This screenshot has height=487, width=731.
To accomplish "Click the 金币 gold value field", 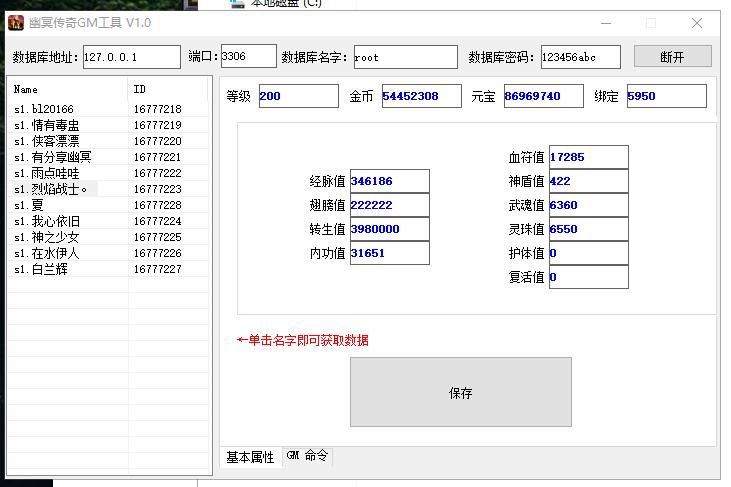I will pyautogui.click(x=420, y=96).
